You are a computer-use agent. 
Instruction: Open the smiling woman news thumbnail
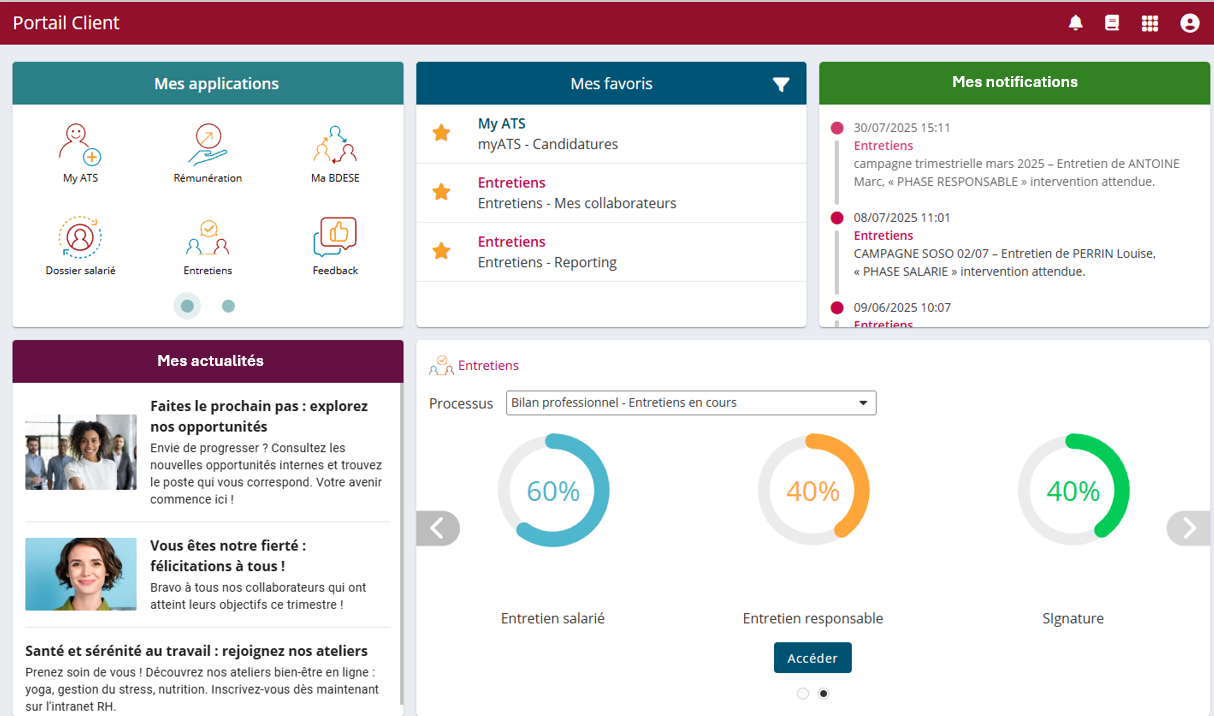(81, 574)
